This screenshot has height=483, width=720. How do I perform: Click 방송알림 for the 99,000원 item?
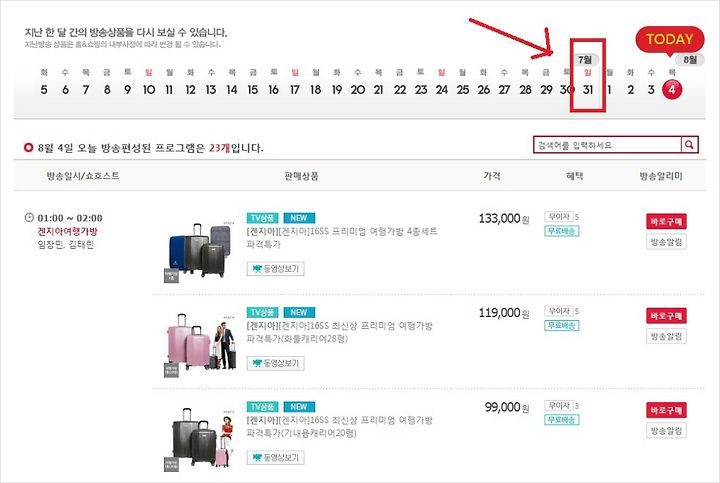(x=666, y=431)
